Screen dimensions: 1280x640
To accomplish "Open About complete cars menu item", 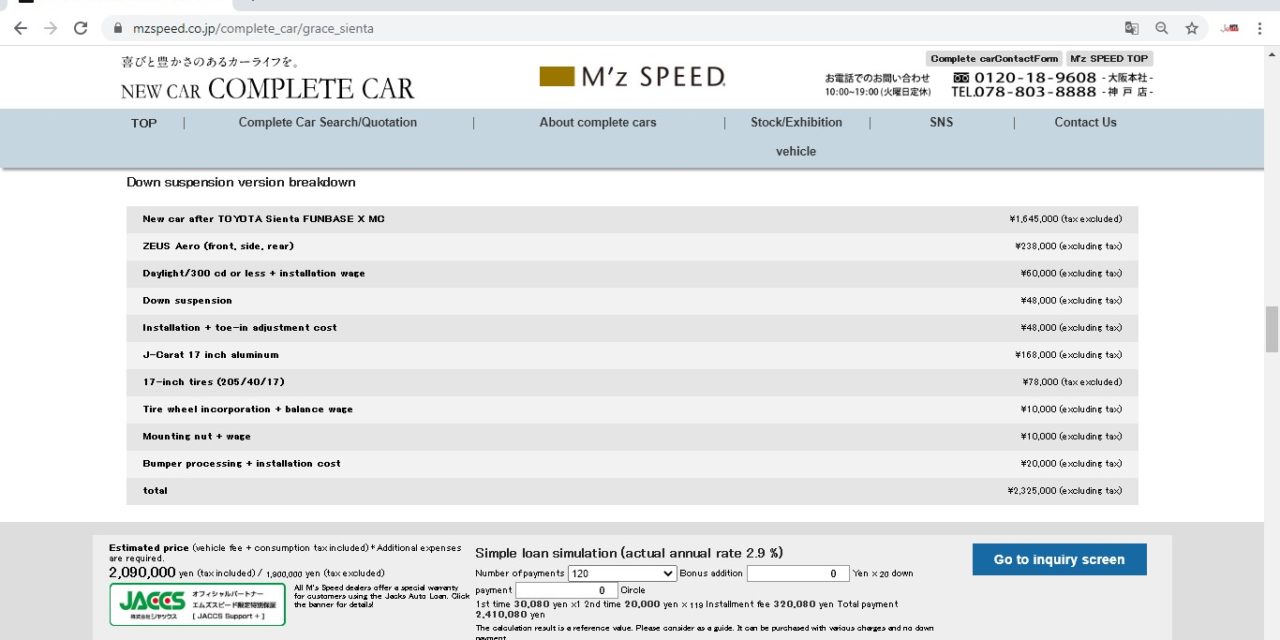I will tap(598, 122).
